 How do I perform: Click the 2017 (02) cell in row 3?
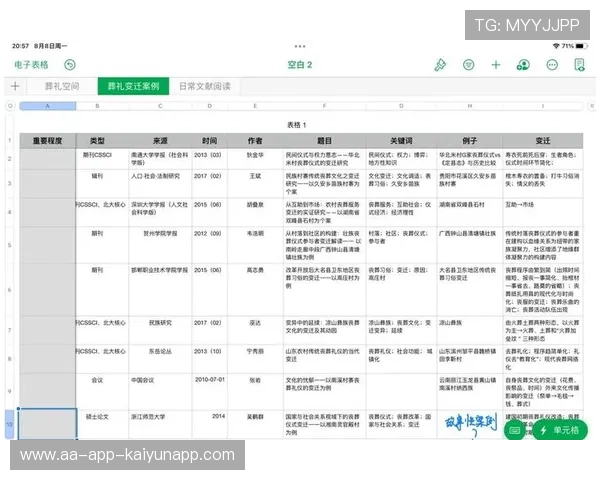pos(209,184)
